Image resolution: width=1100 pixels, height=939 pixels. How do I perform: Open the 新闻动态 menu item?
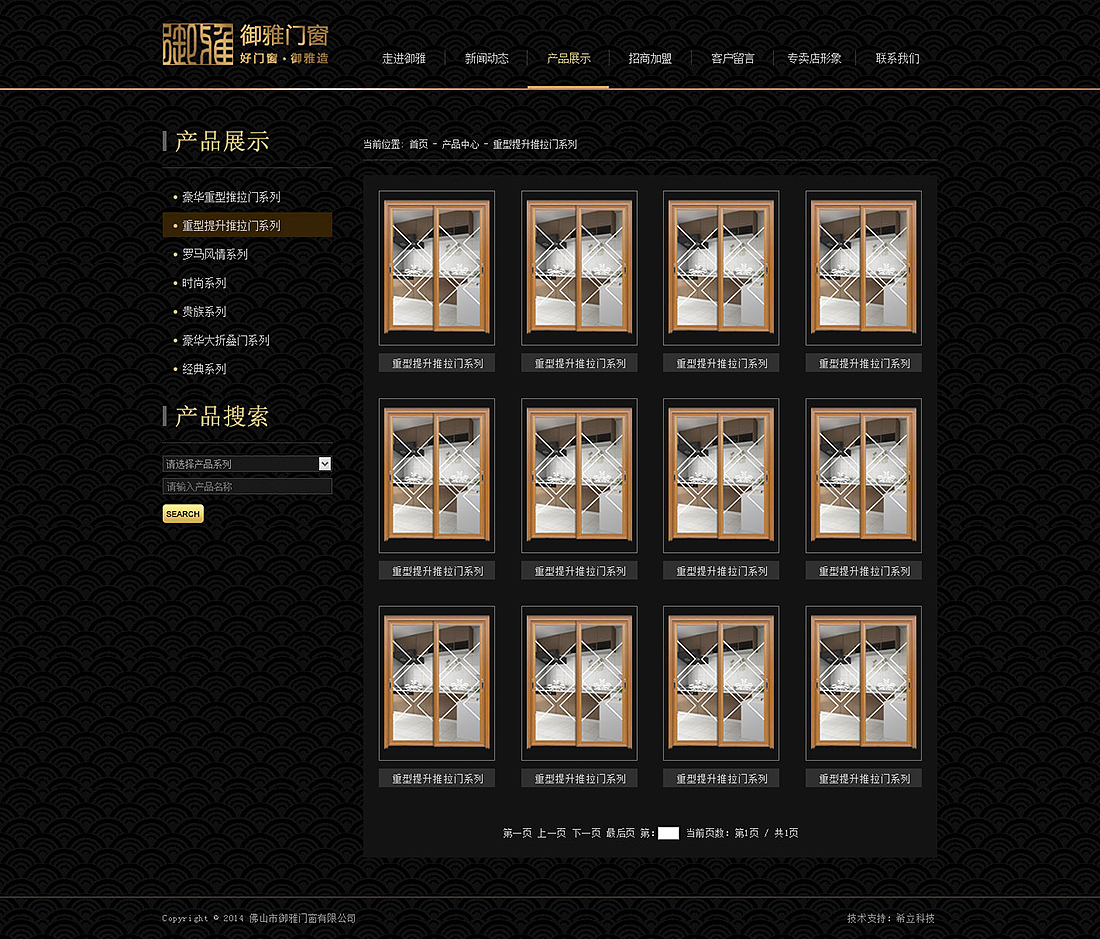coord(486,58)
